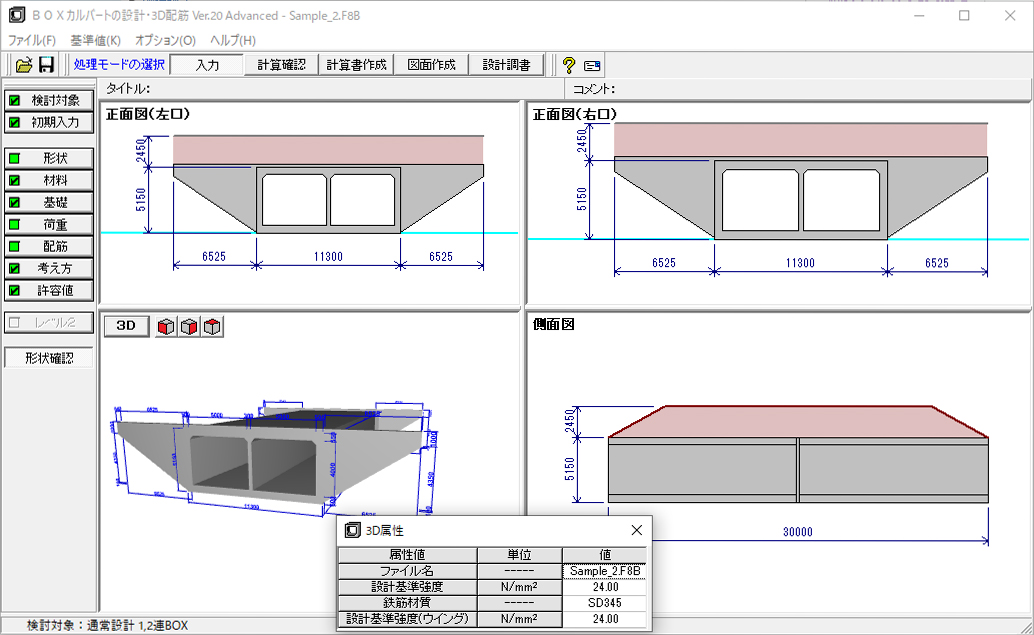Open the ファイル(F) menu

pos(32,40)
